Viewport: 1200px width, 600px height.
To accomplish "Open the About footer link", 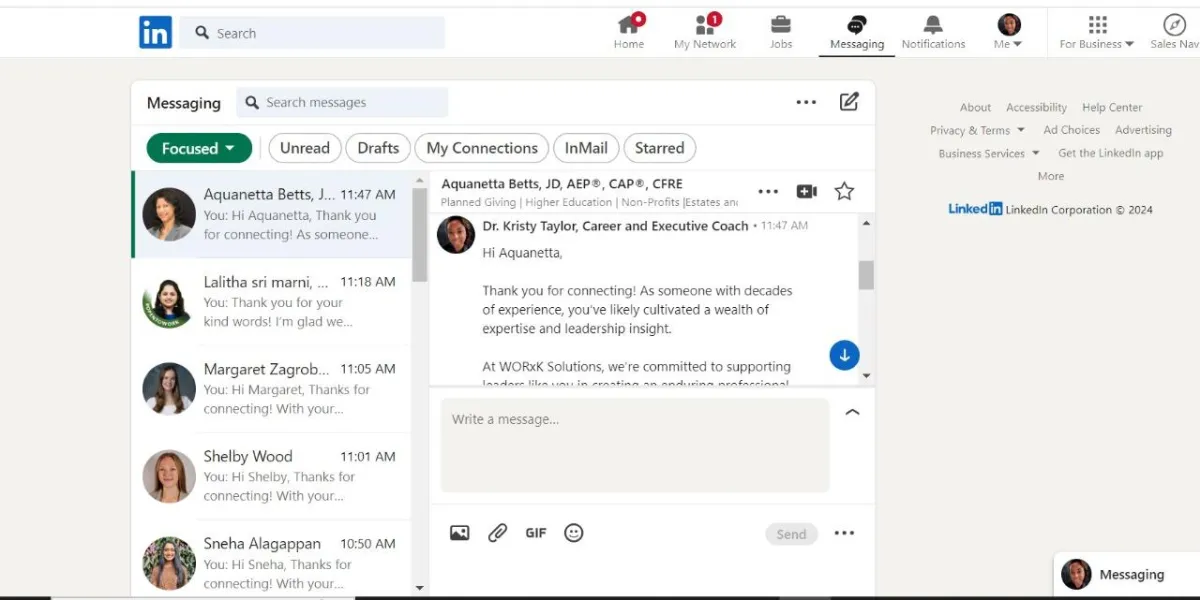I will click(975, 107).
